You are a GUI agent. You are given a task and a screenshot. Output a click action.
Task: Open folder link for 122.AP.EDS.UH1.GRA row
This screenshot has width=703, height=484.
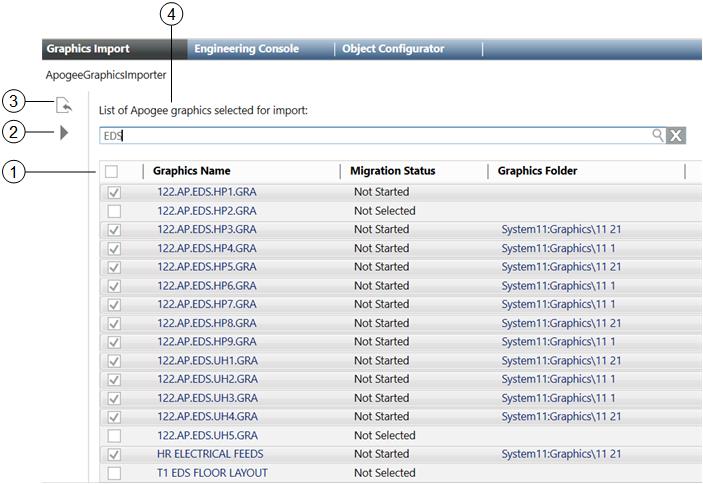coord(561,361)
